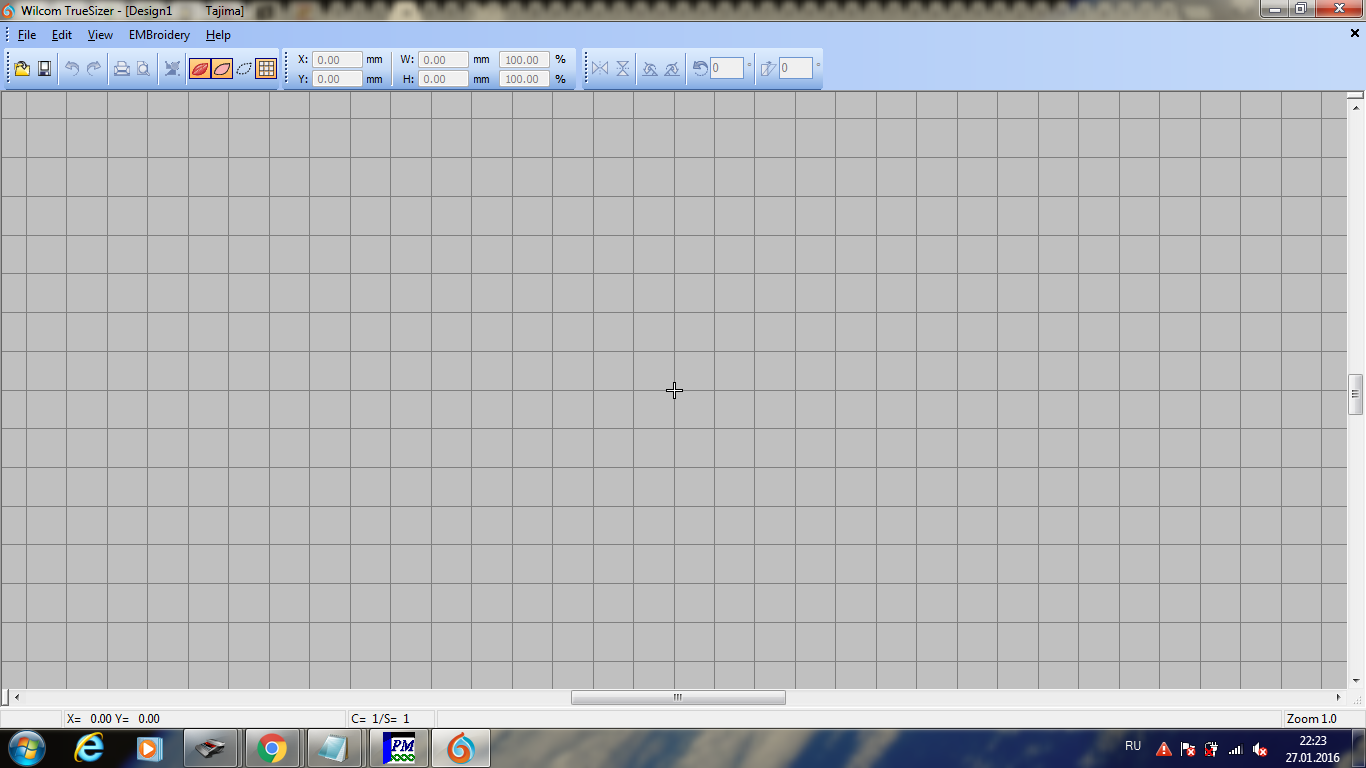Click the Mirror Horizontal icon
Screen dimensions: 1366x768
point(600,69)
